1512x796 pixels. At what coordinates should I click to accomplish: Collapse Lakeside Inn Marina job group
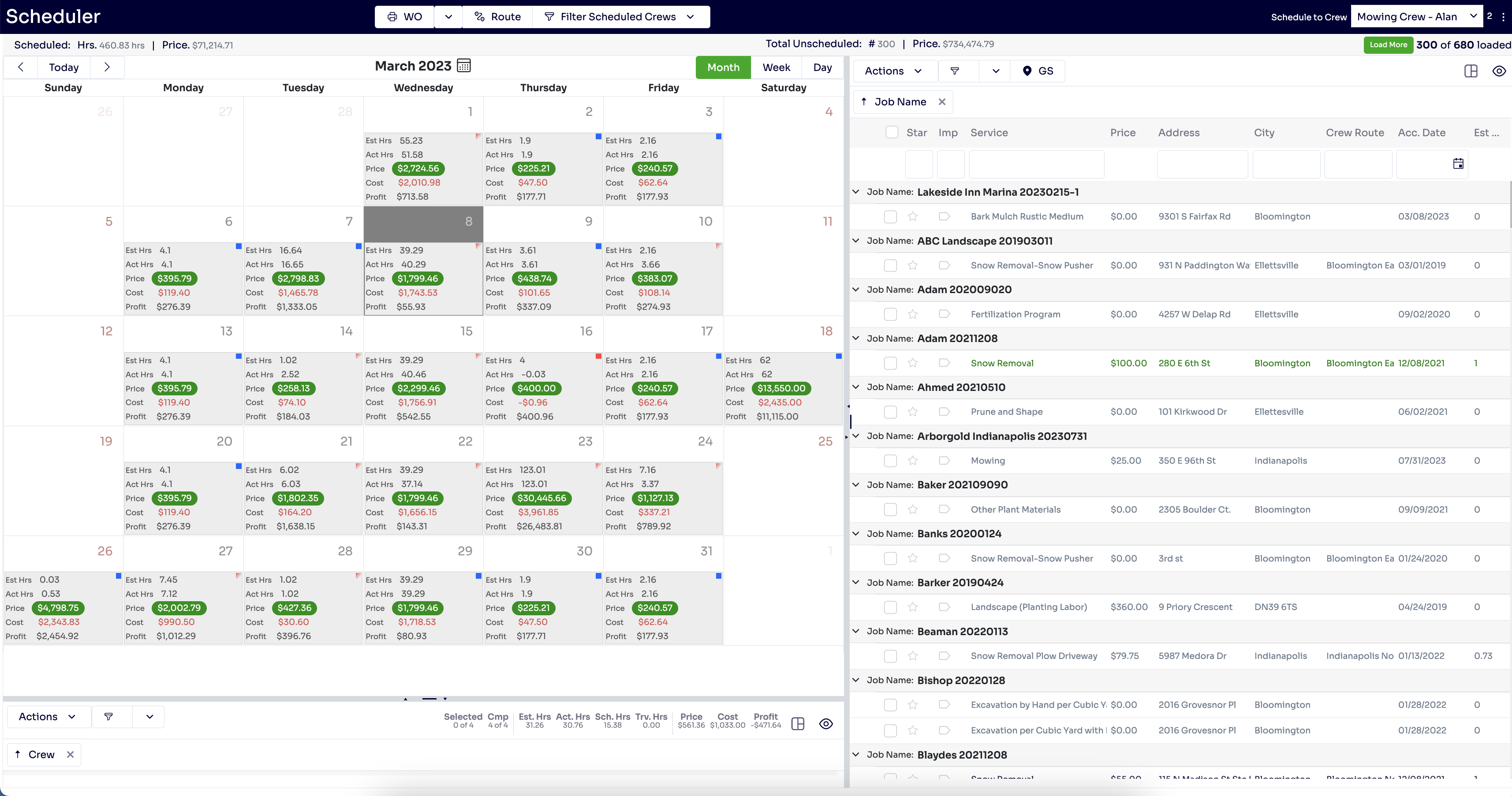coord(856,192)
